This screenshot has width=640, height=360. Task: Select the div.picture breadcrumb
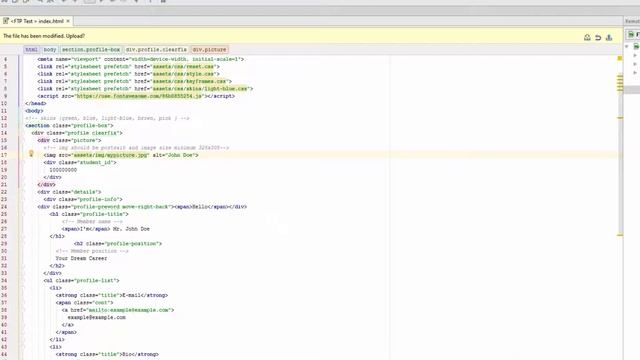[209, 49]
